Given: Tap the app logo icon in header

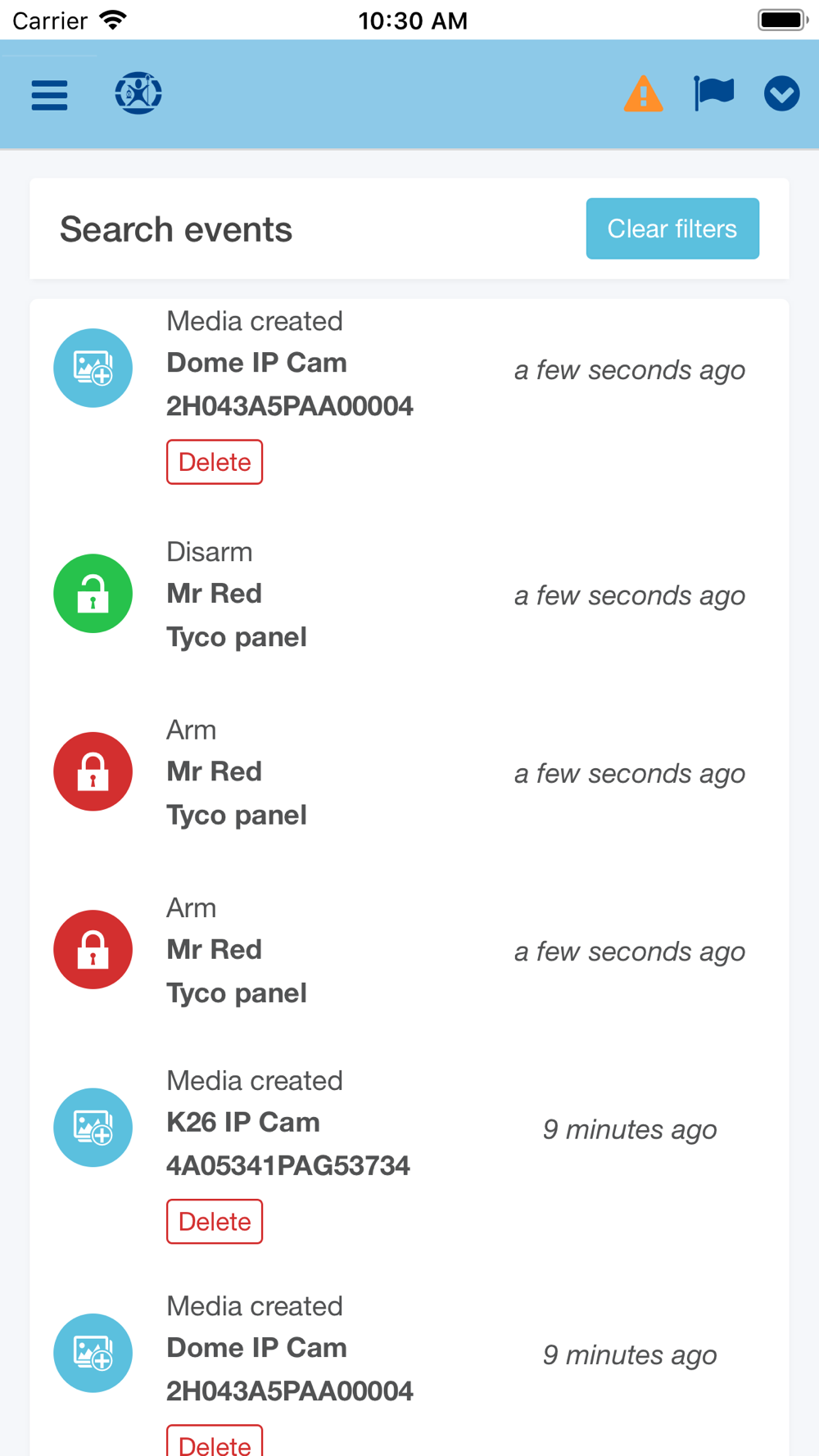Looking at the screenshot, I should tap(138, 93).
